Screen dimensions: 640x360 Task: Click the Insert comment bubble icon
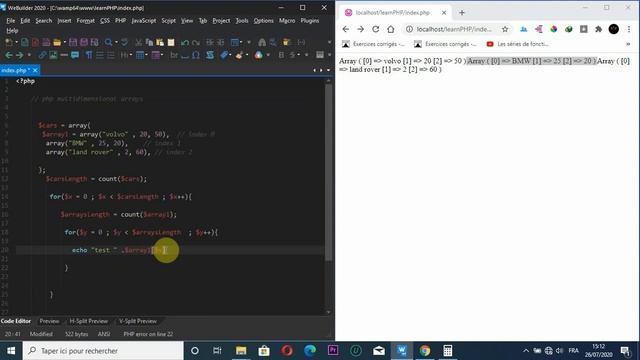[x=75, y=55]
